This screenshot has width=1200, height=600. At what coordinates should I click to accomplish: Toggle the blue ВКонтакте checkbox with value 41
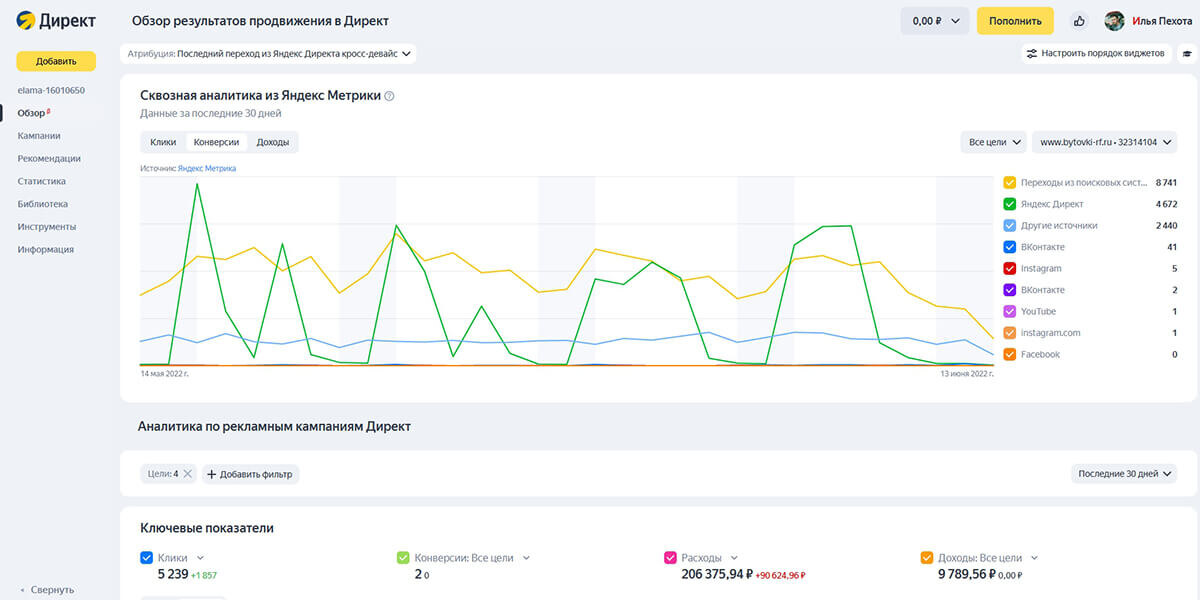point(1010,247)
